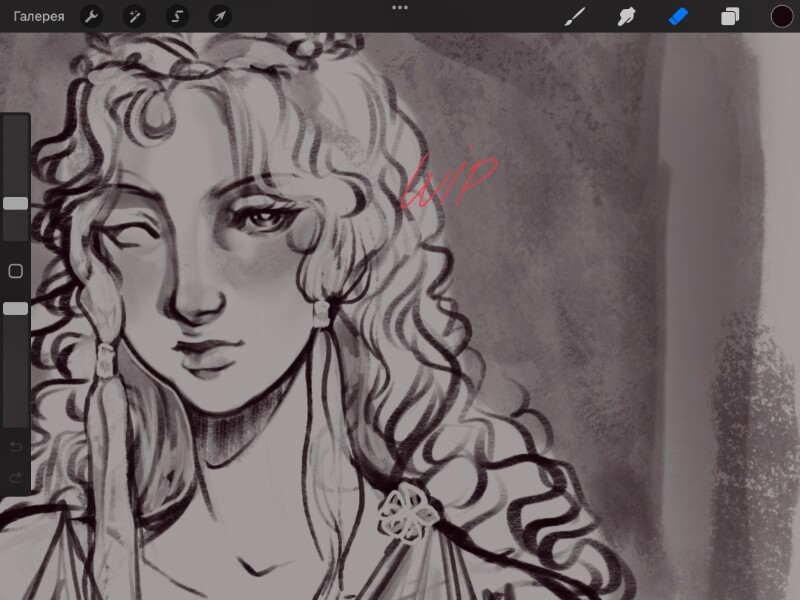This screenshot has height=600, width=800.
Task: Select the Brush tool
Action: point(575,16)
